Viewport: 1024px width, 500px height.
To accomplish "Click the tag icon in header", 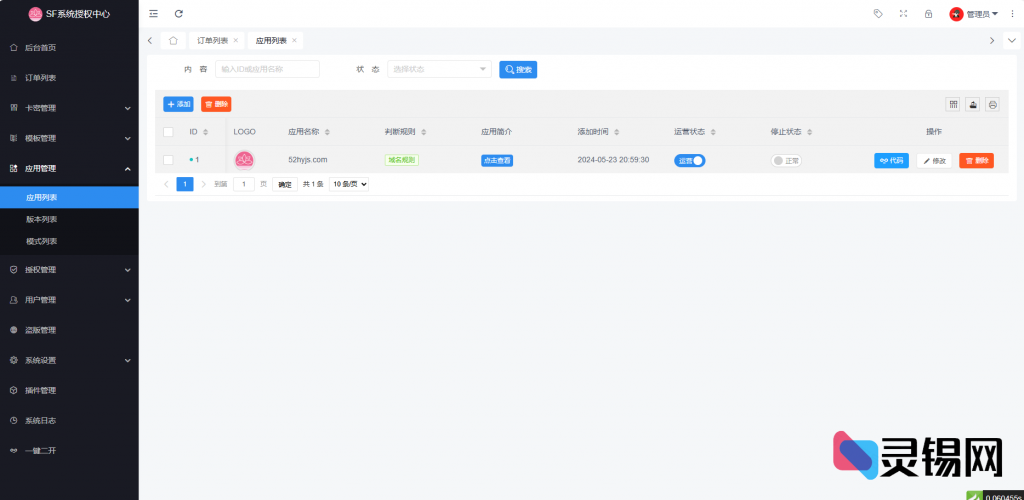I will [878, 14].
